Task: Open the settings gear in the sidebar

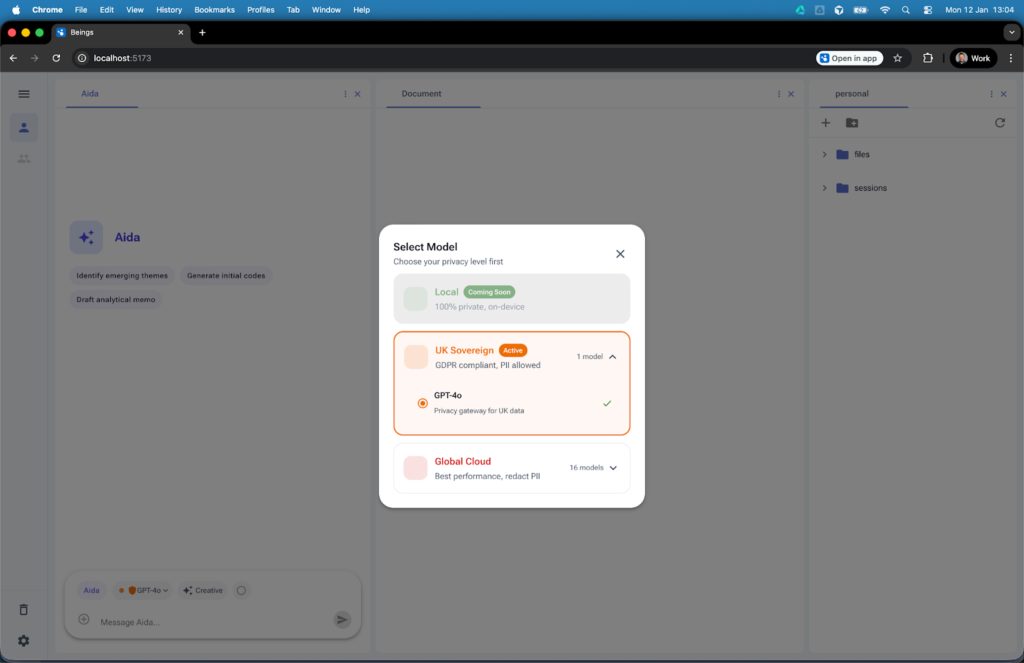Action: click(x=24, y=641)
